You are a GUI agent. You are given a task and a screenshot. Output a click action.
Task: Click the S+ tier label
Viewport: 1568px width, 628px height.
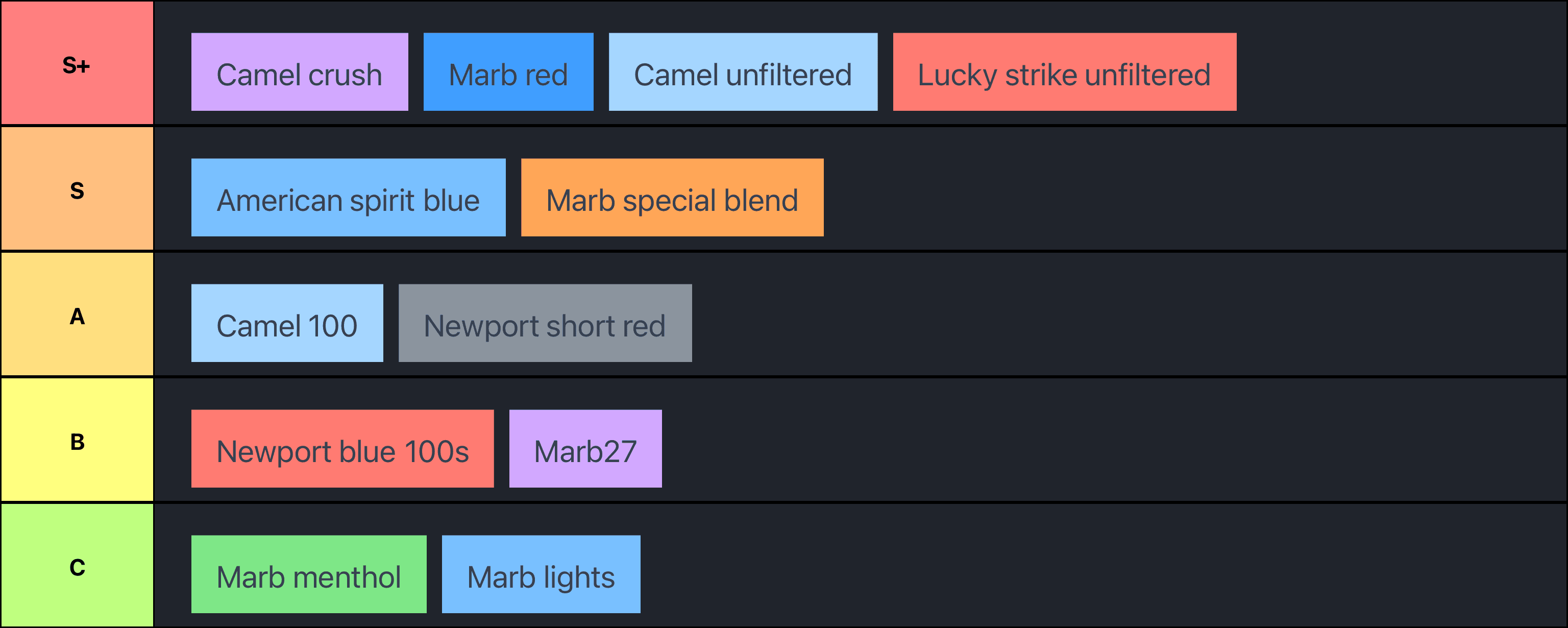(77, 64)
